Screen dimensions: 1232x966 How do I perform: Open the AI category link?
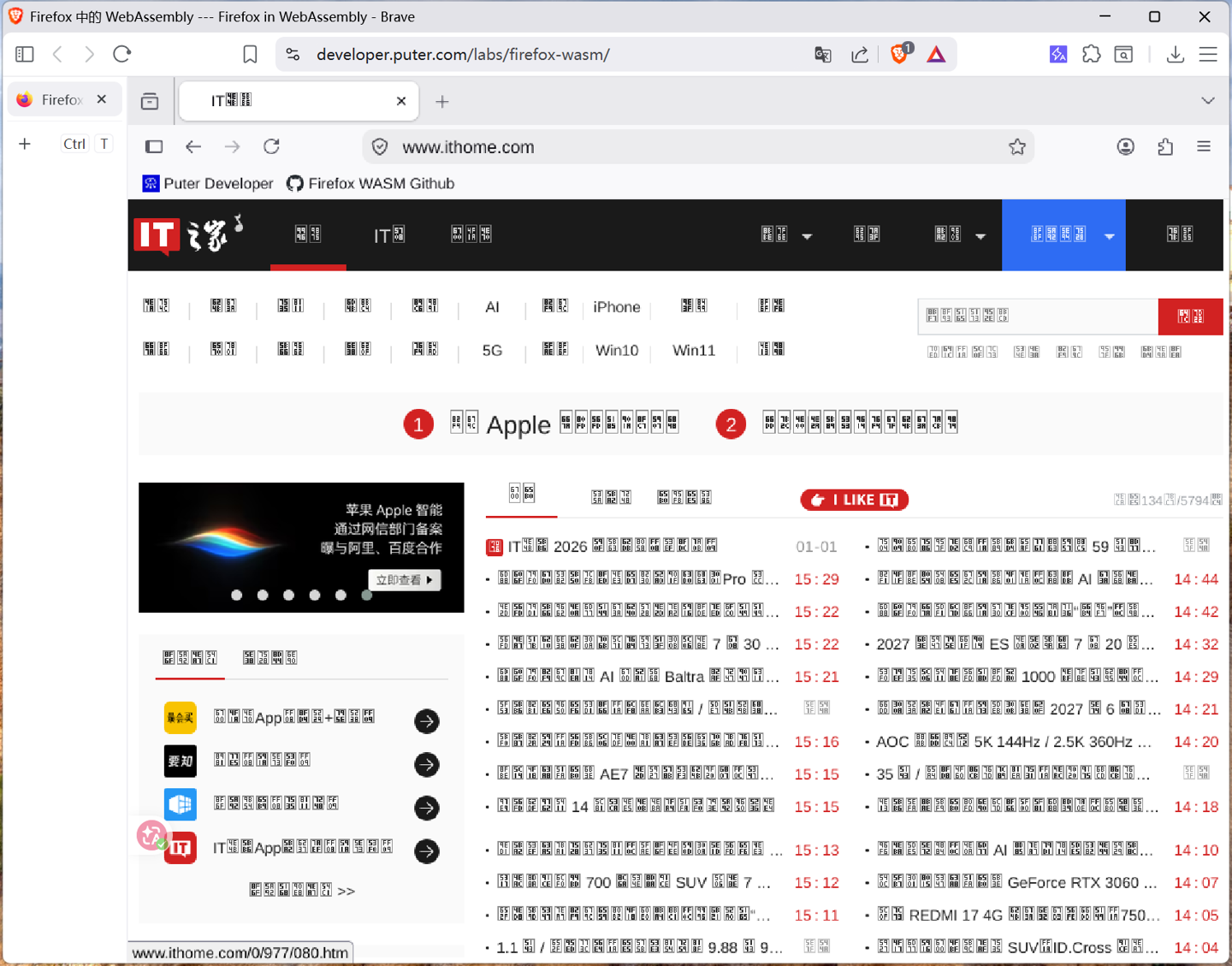pos(492,307)
